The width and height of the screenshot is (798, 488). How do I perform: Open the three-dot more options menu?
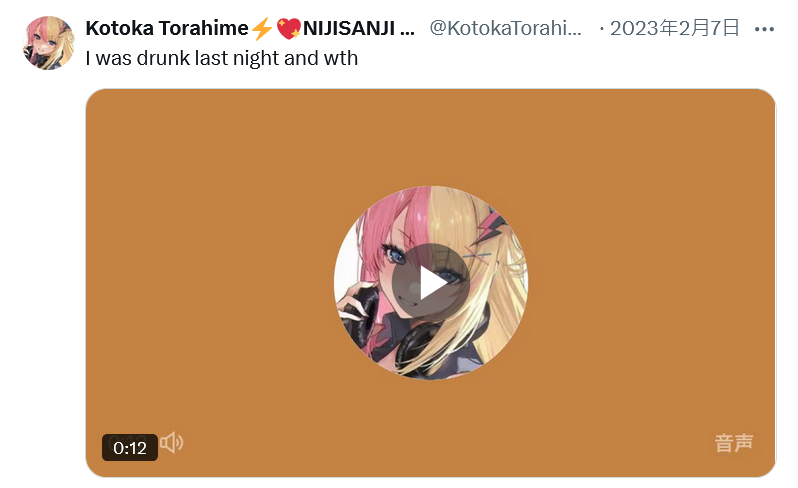click(x=764, y=30)
